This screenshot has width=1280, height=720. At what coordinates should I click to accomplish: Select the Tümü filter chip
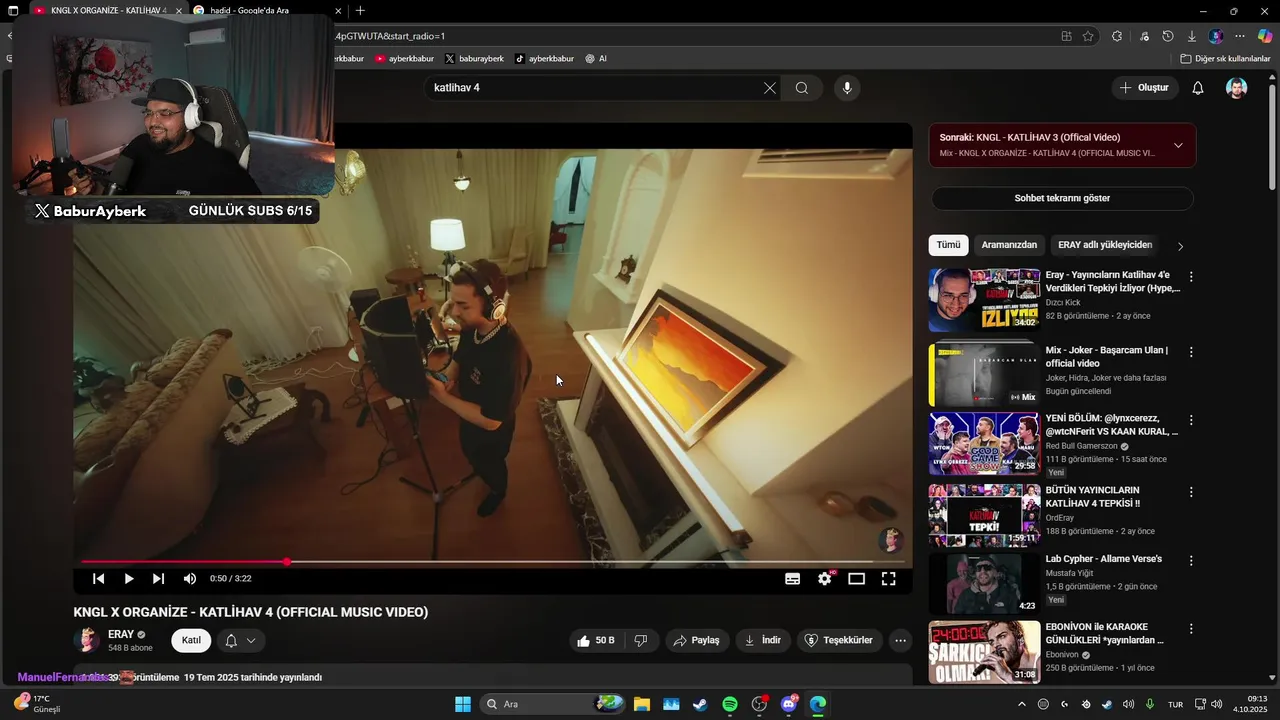948,245
